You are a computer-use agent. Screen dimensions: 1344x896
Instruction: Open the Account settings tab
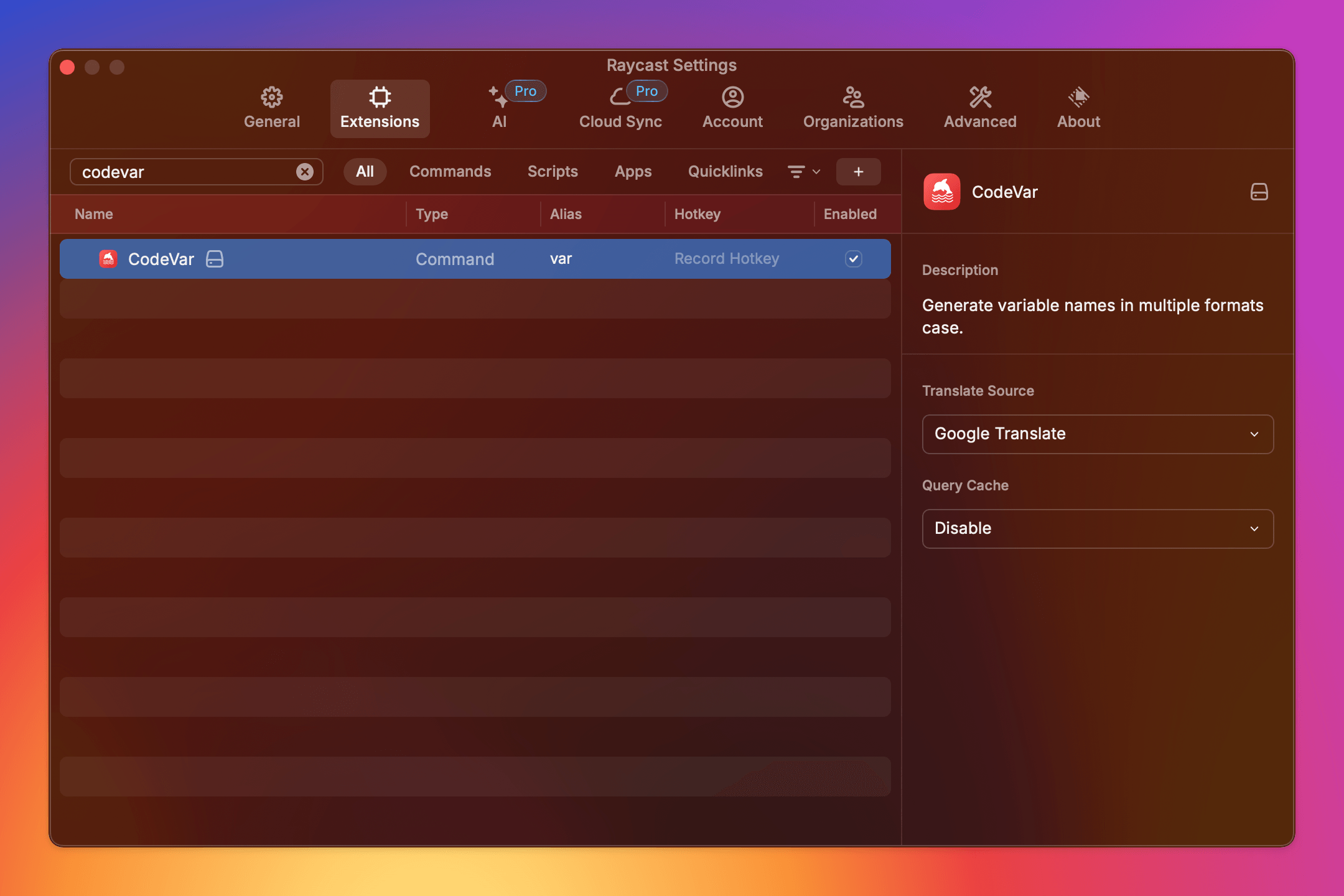(x=732, y=108)
